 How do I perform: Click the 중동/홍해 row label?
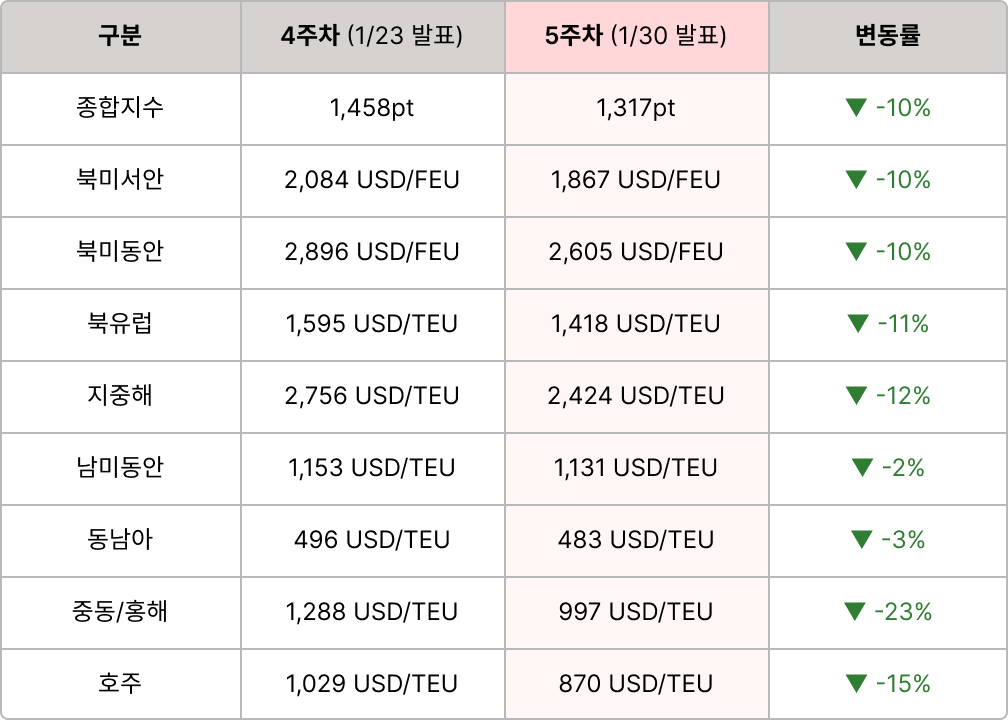coord(120,612)
